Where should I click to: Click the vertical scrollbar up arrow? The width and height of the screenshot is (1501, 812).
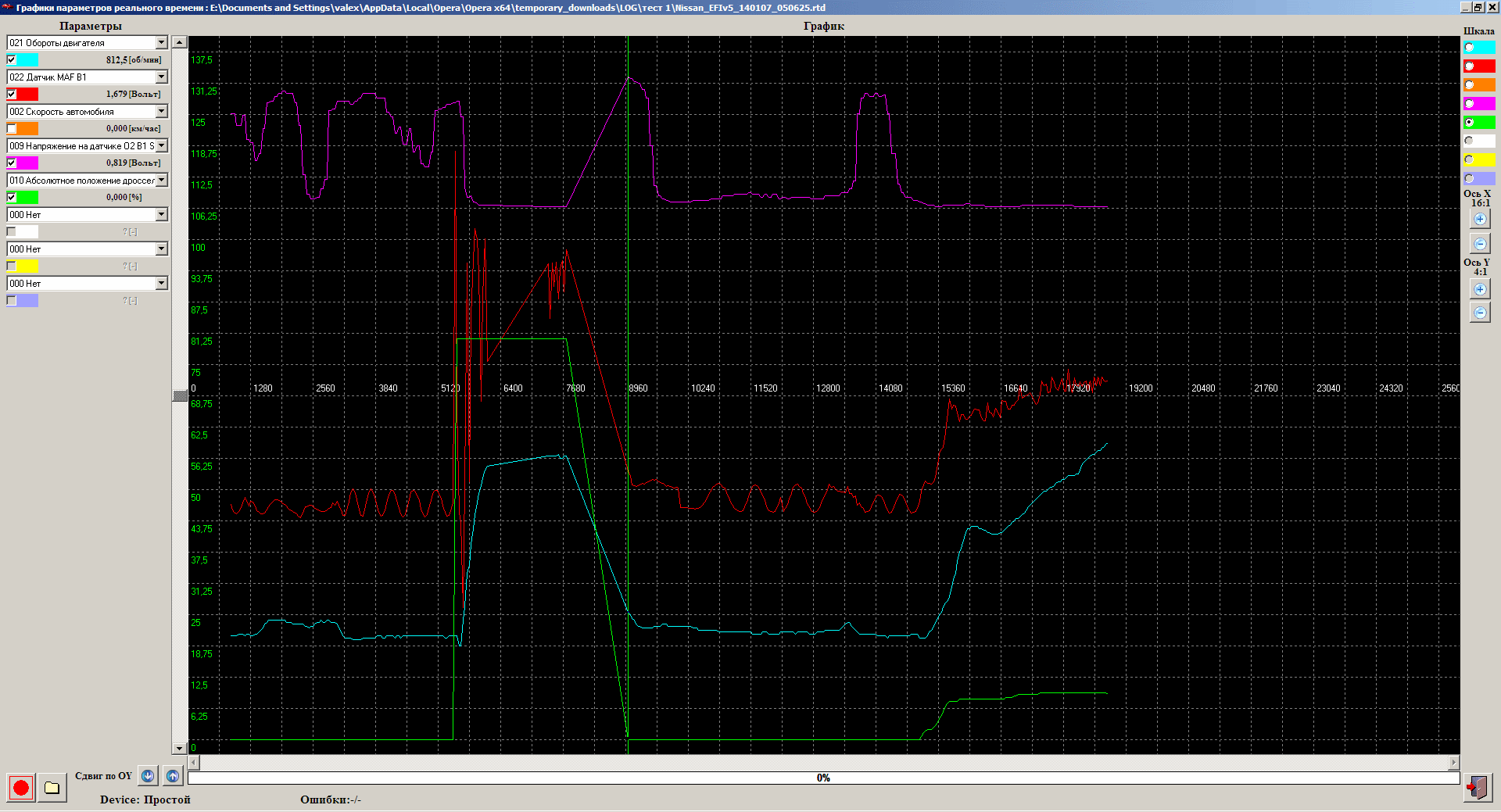180,42
